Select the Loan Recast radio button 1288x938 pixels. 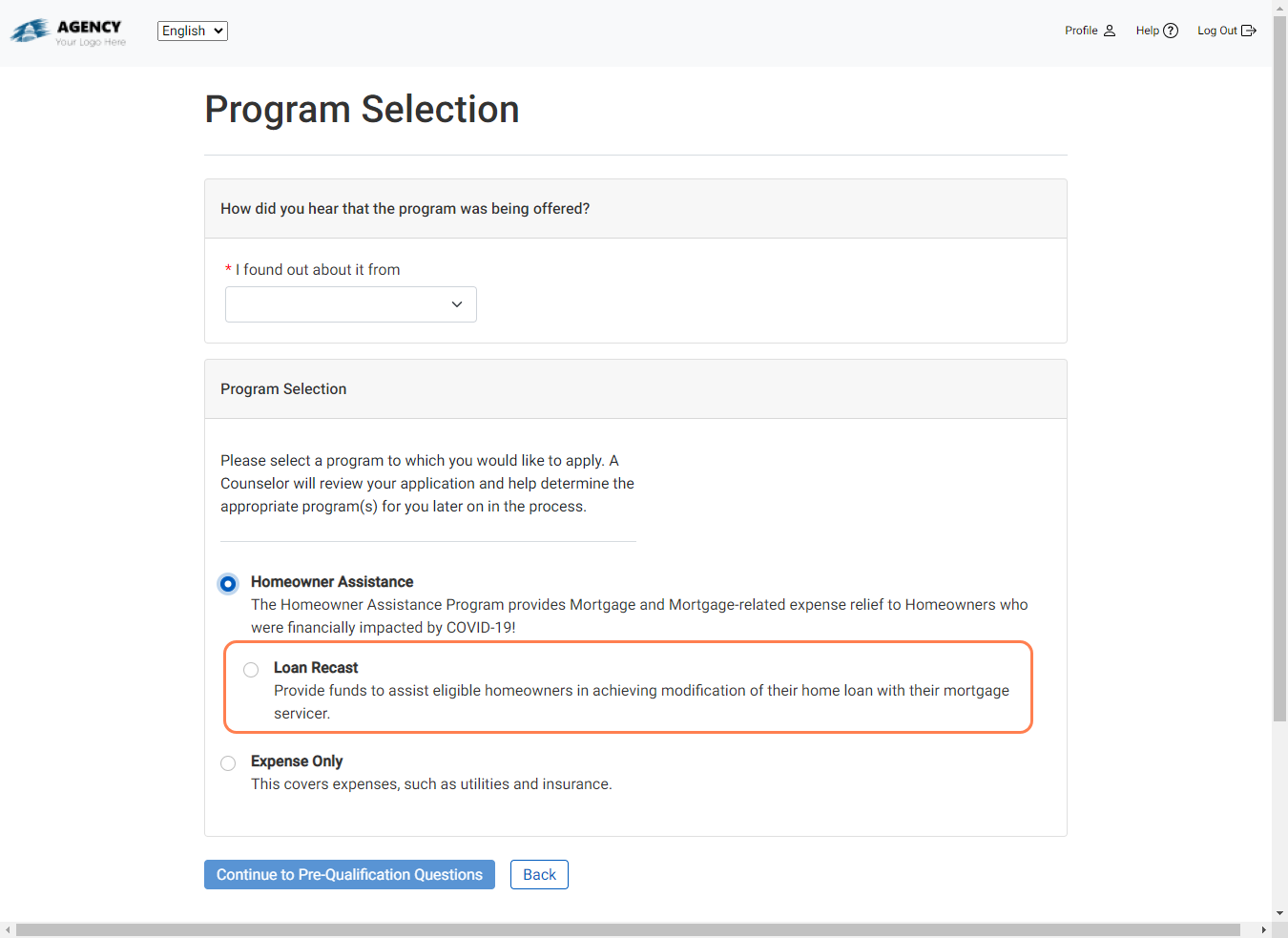tap(251, 669)
